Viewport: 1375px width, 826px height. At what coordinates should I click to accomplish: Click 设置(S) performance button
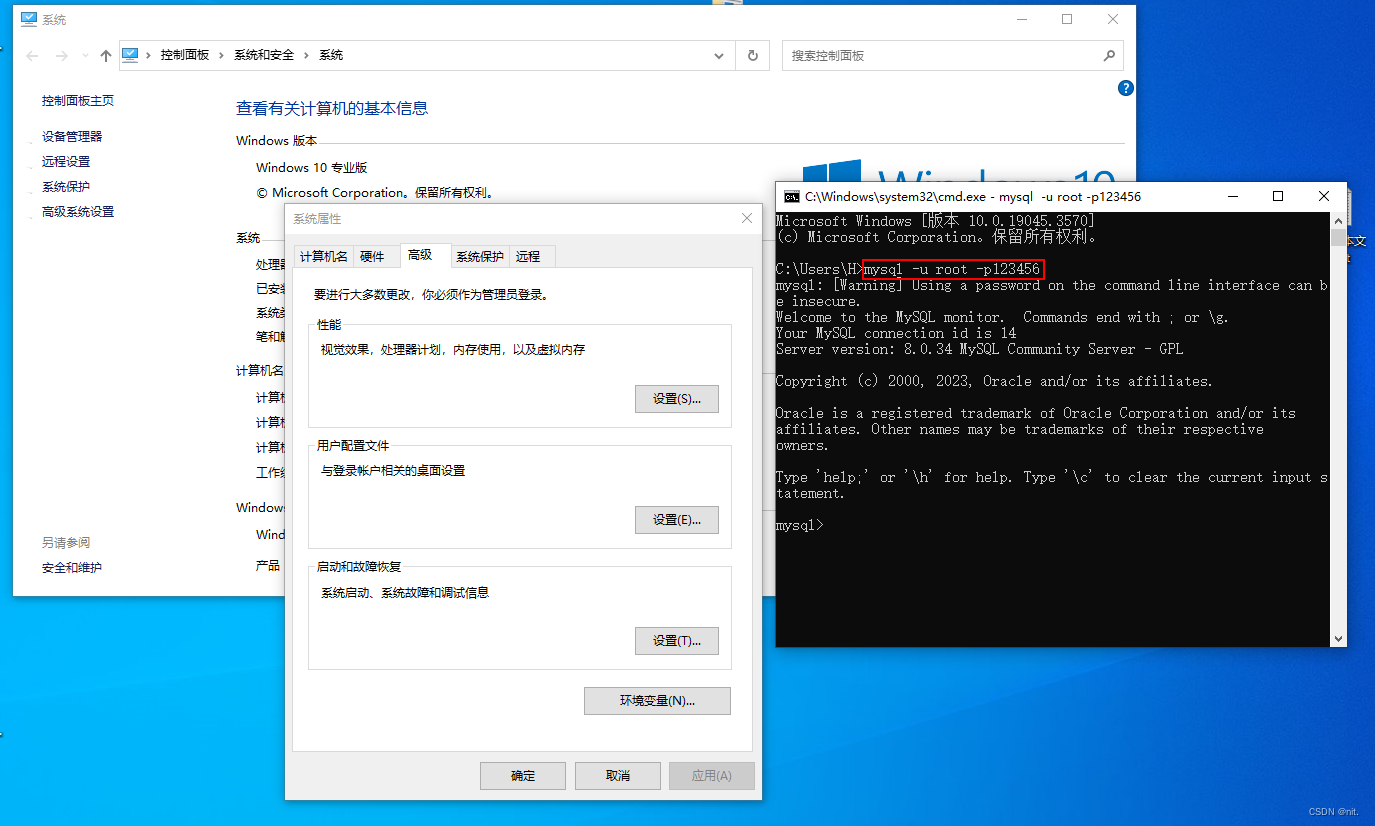(677, 399)
